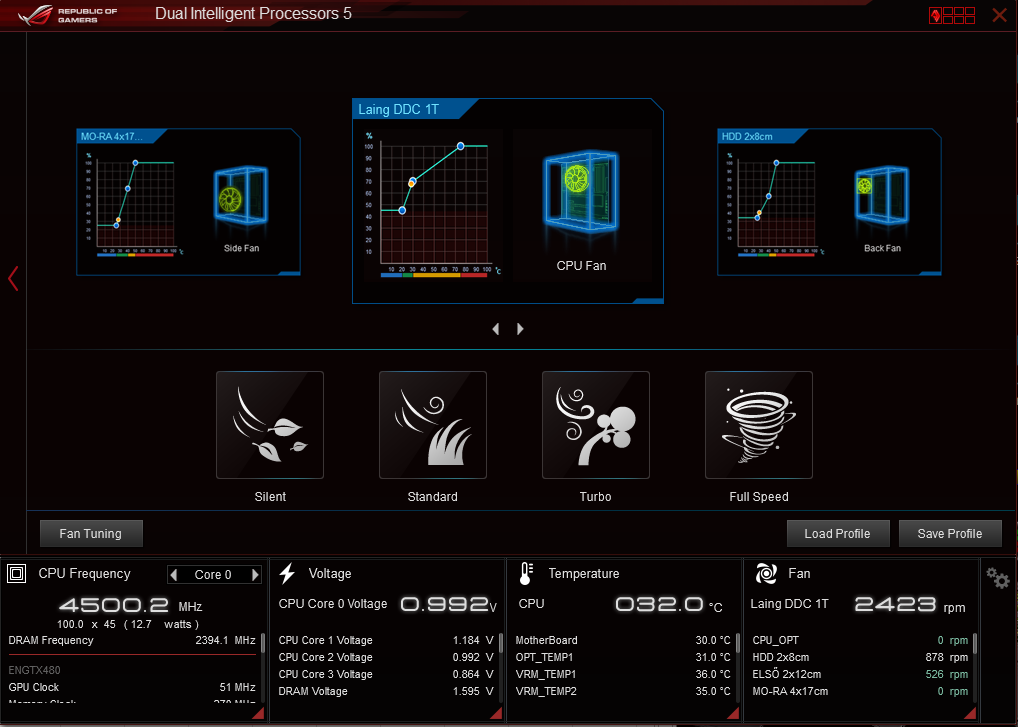Click the VRM_TEMP2 row

coord(623,691)
